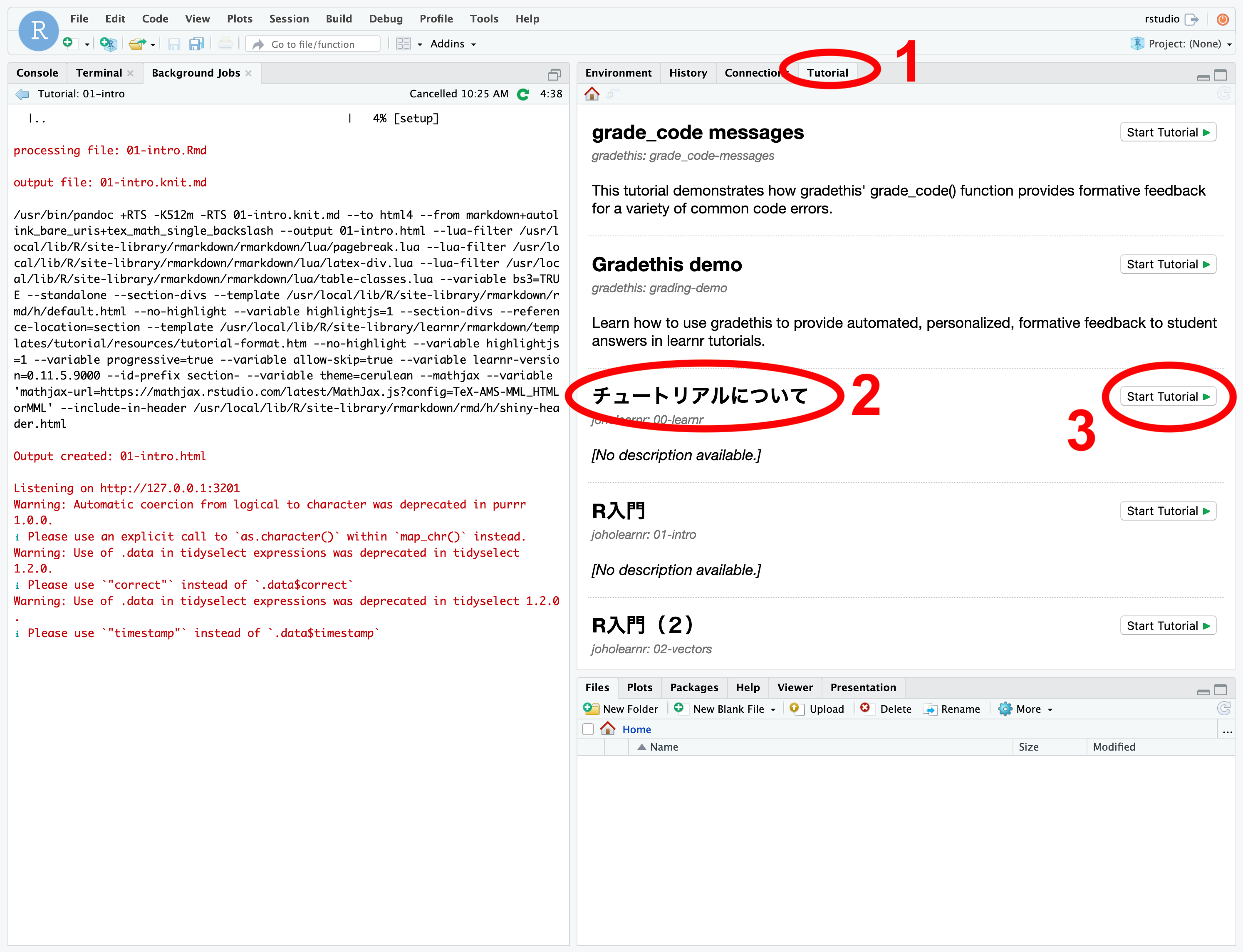
Task: Click the back arrow beside Tutorial: 01-intro
Action: click(22, 94)
